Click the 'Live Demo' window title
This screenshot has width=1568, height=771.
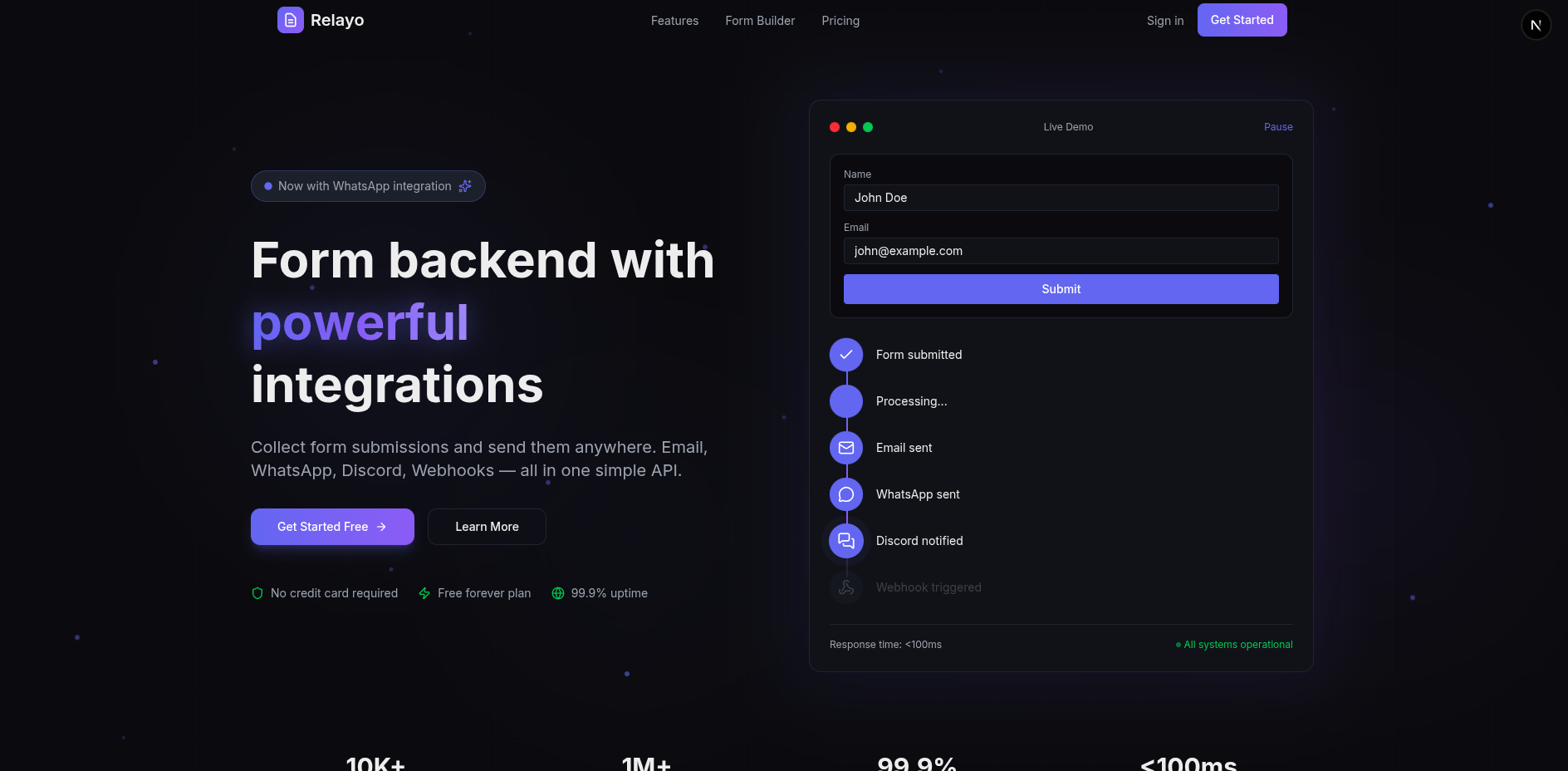coord(1068,127)
